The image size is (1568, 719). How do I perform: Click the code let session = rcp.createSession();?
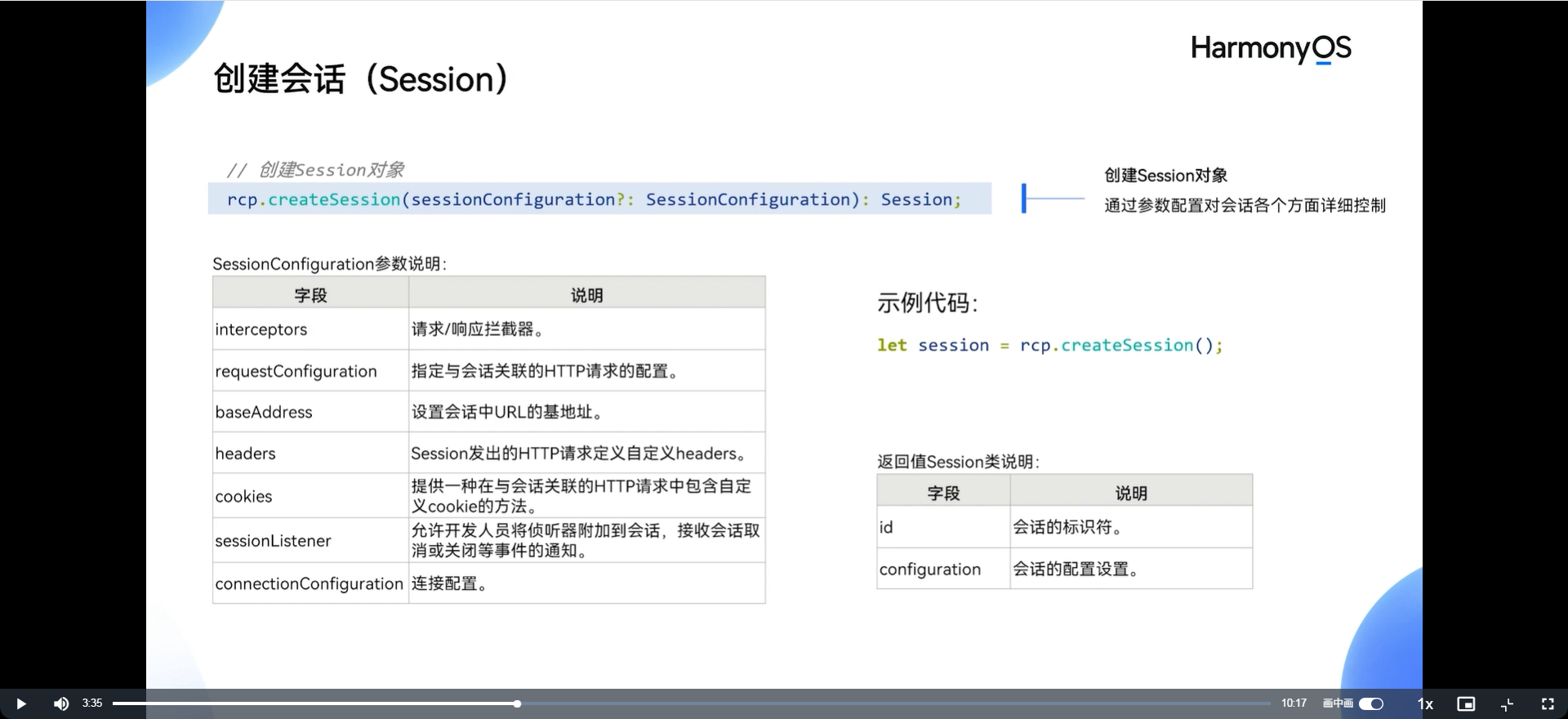point(1050,346)
